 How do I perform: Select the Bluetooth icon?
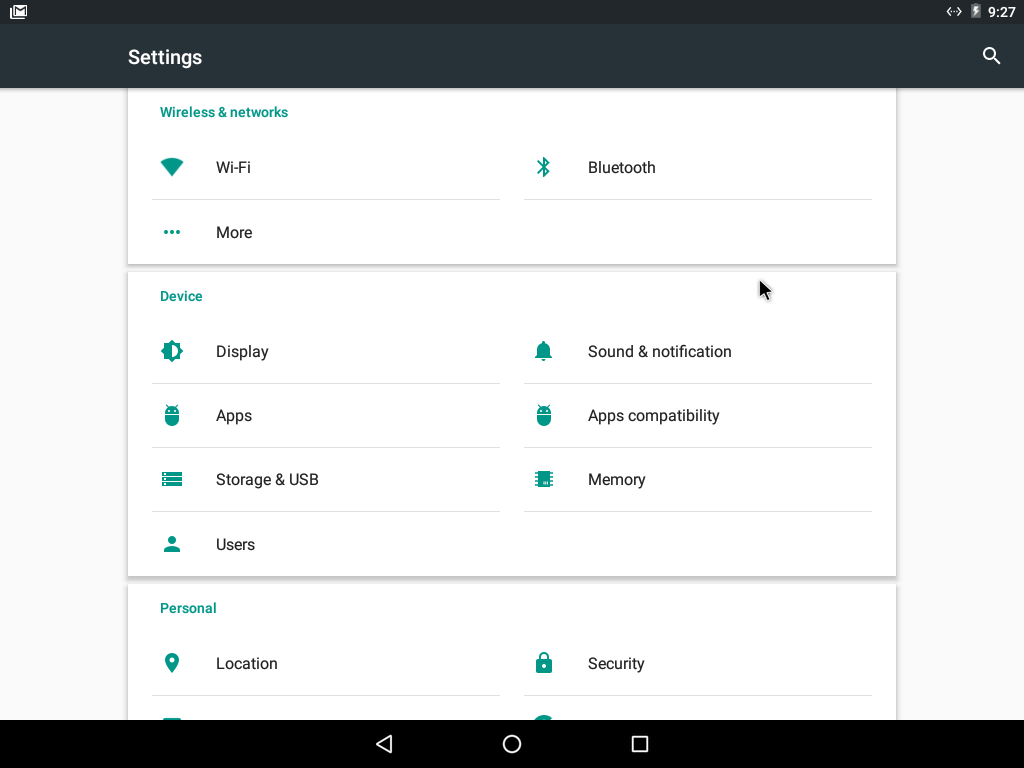point(543,167)
